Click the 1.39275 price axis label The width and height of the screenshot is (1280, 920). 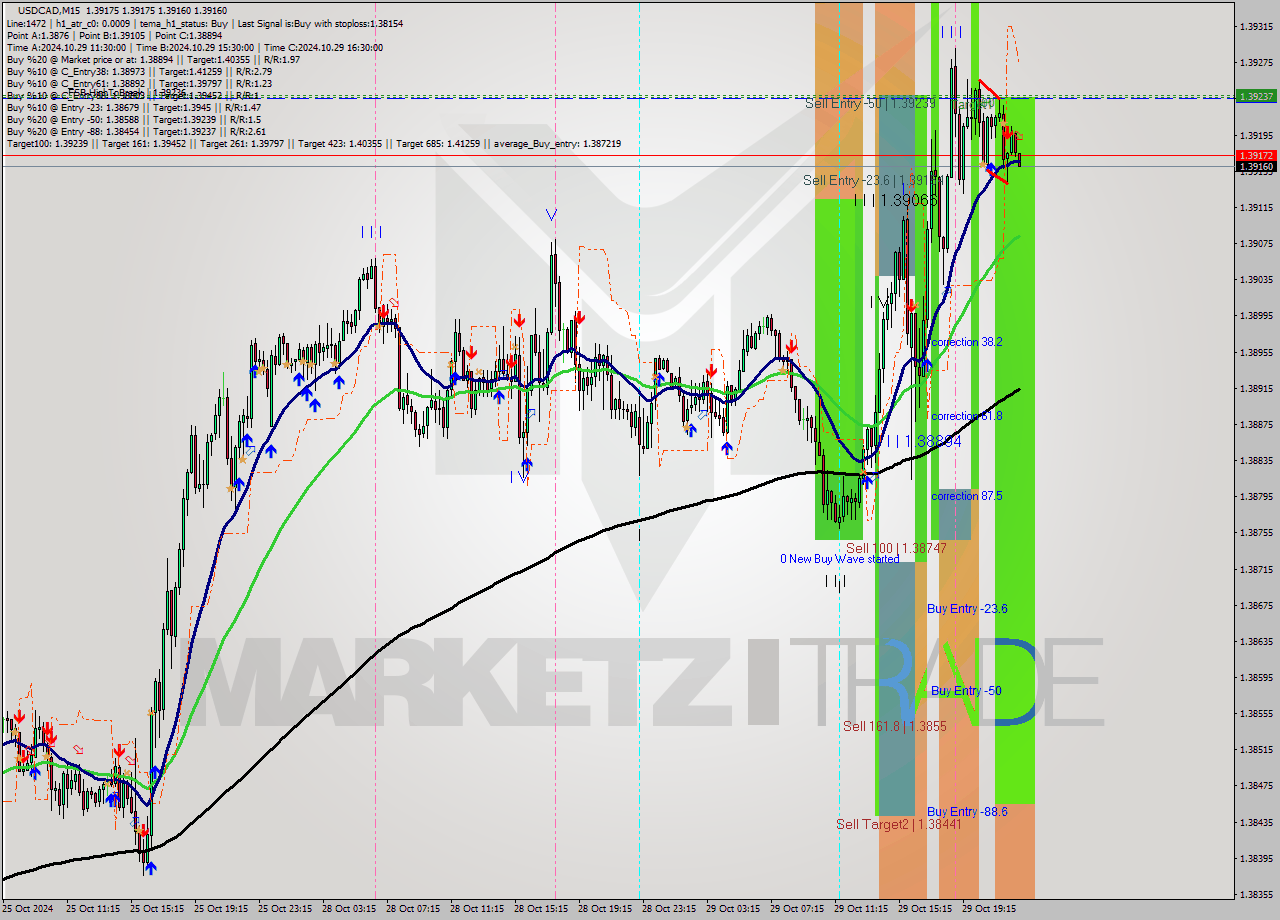tap(1256, 62)
